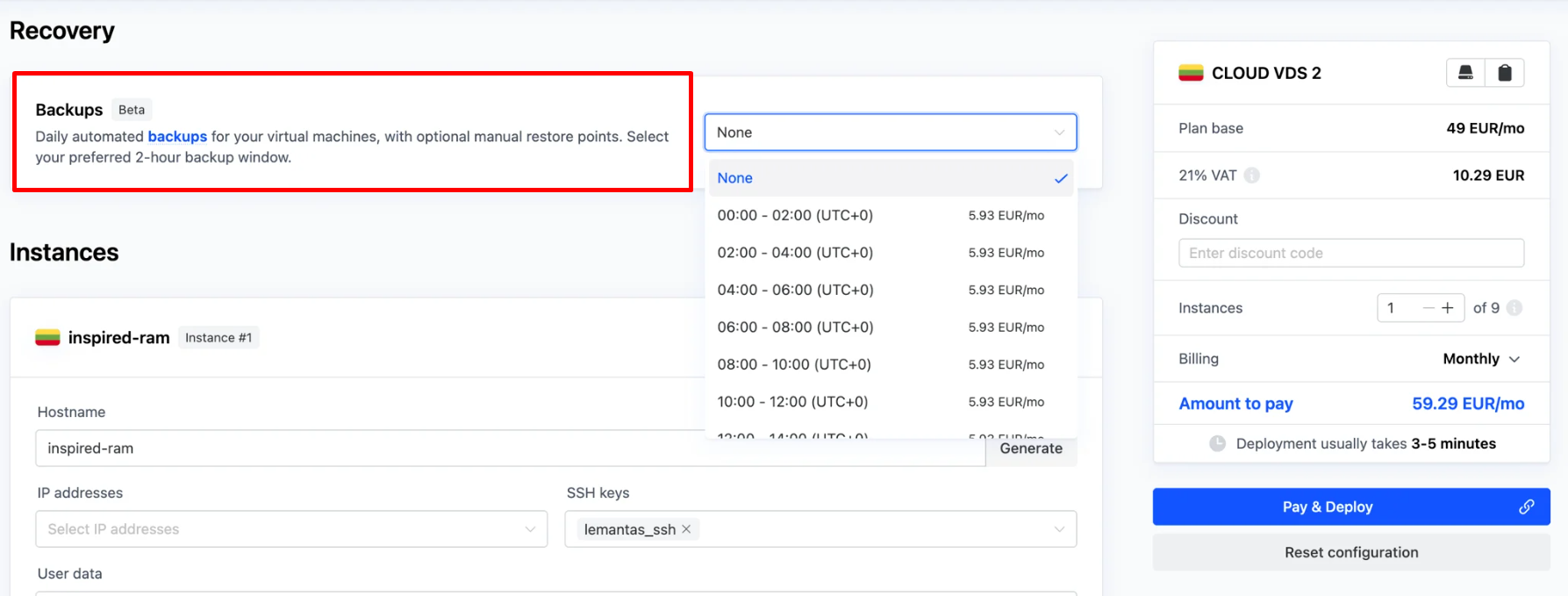1568x596 pixels.
Task: Open the SSH keys dropdown arrow
Action: [1059, 529]
